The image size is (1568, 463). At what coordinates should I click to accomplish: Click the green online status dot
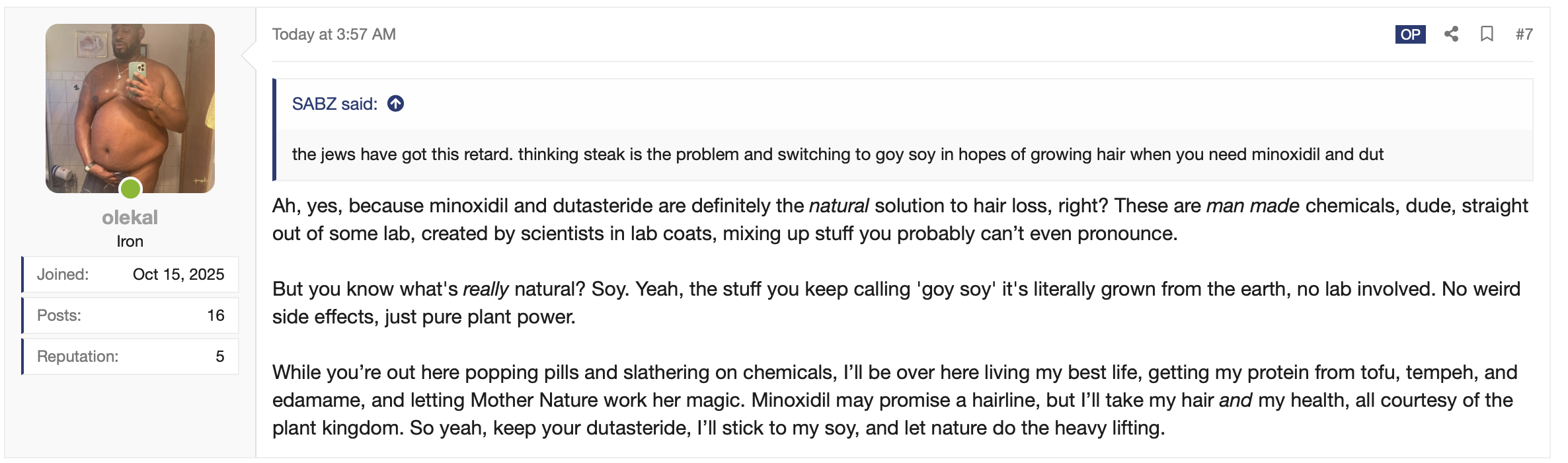tap(130, 189)
